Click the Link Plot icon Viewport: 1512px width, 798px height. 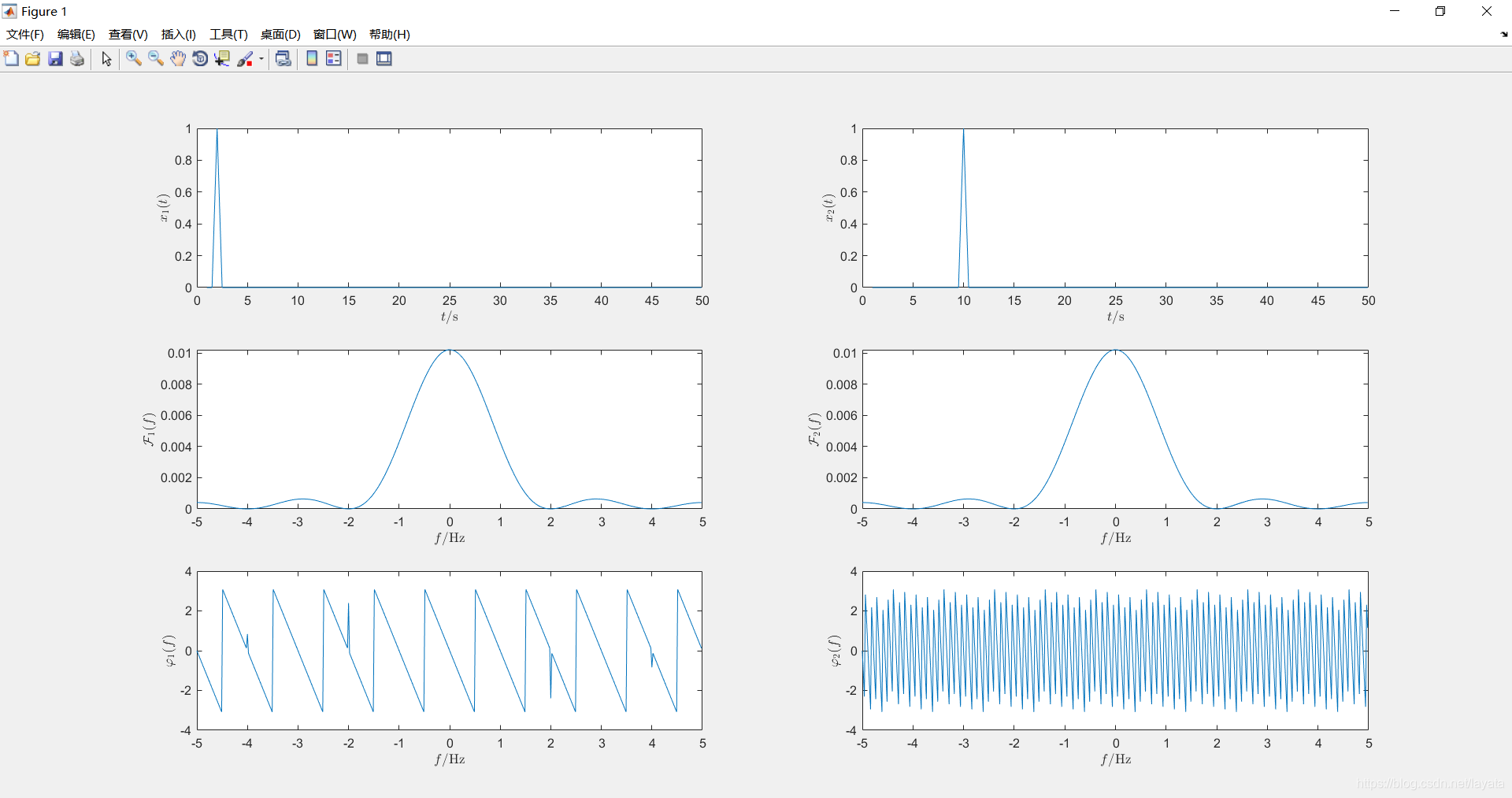(x=283, y=59)
